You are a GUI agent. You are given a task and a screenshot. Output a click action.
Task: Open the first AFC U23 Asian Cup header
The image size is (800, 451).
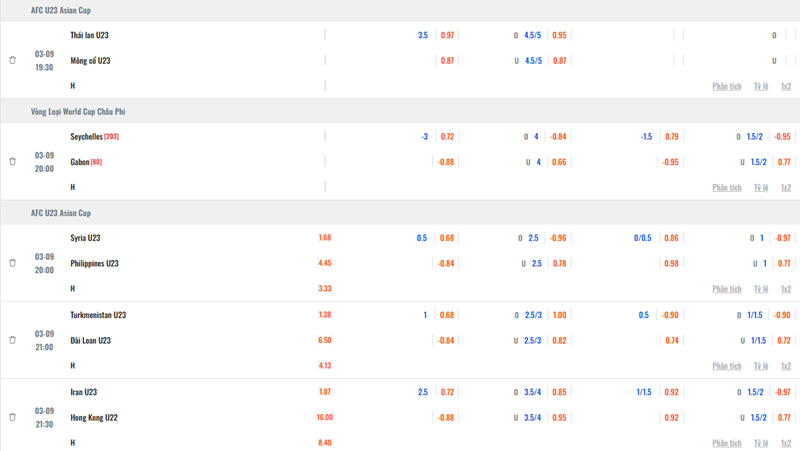pyautogui.click(x=61, y=10)
